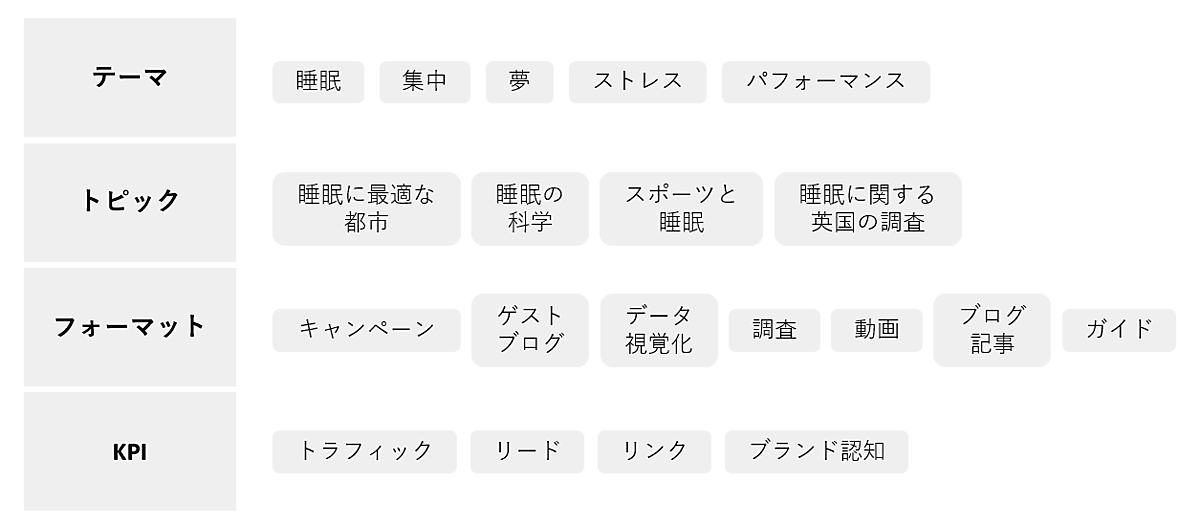Select the ブランド認知 KPI tag
The height and width of the screenshot is (526, 1200).
click(816, 451)
